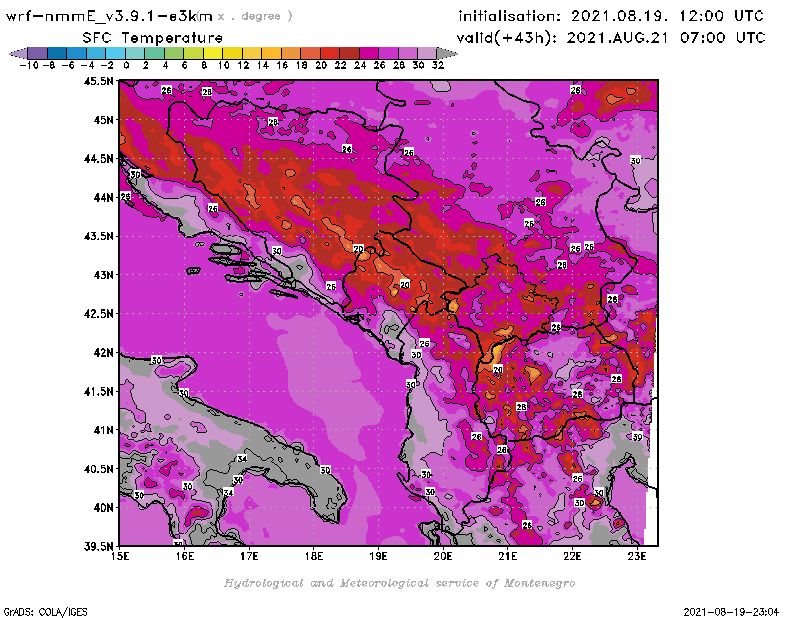Click the 'SFC Temperature' heading
Screen dimensions: 800x618
point(153,38)
